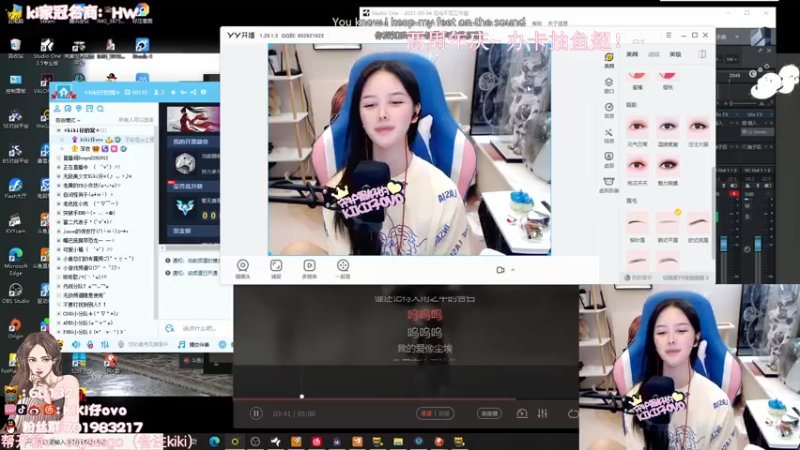This screenshot has height=450, width=800.
Task: Click the 切换至YY伴侣美颜 link
Action: (x=686, y=278)
